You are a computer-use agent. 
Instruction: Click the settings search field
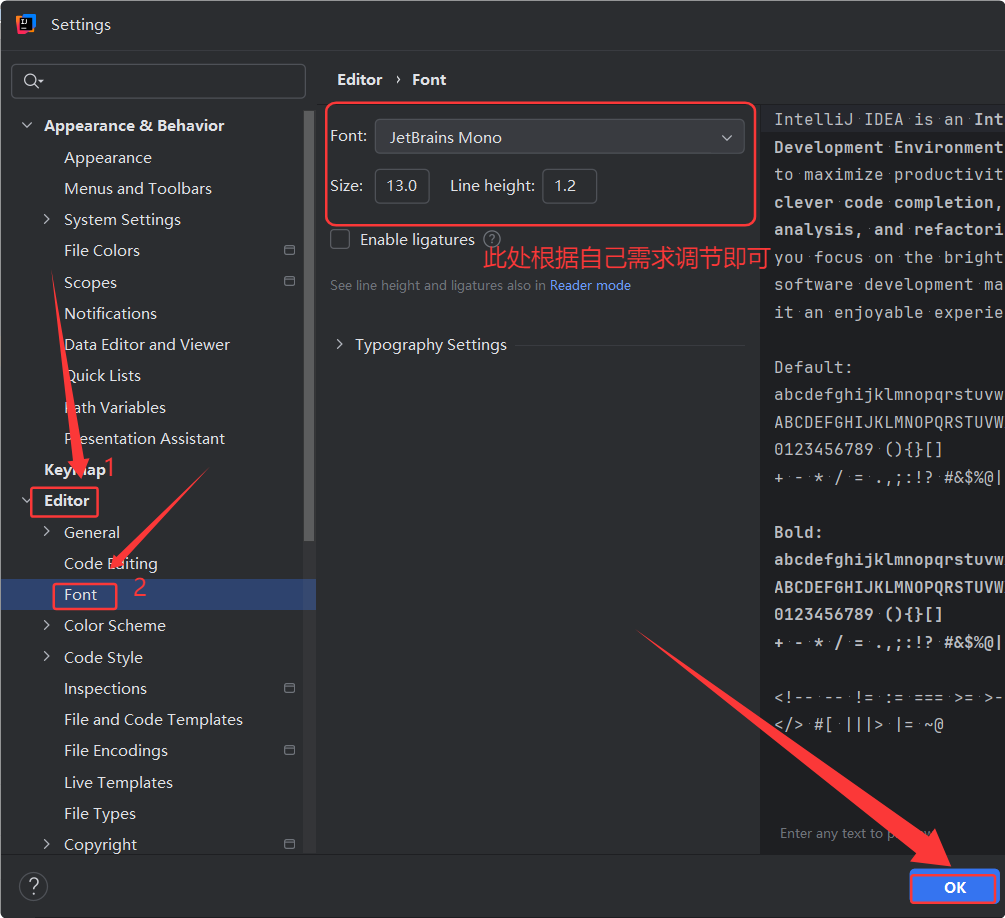pyautogui.click(x=158, y=81)
